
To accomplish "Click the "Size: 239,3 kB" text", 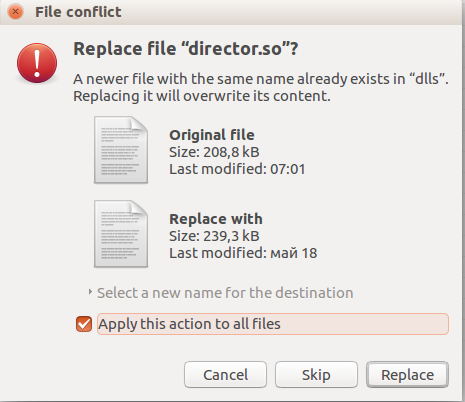I will click(214, 236).
